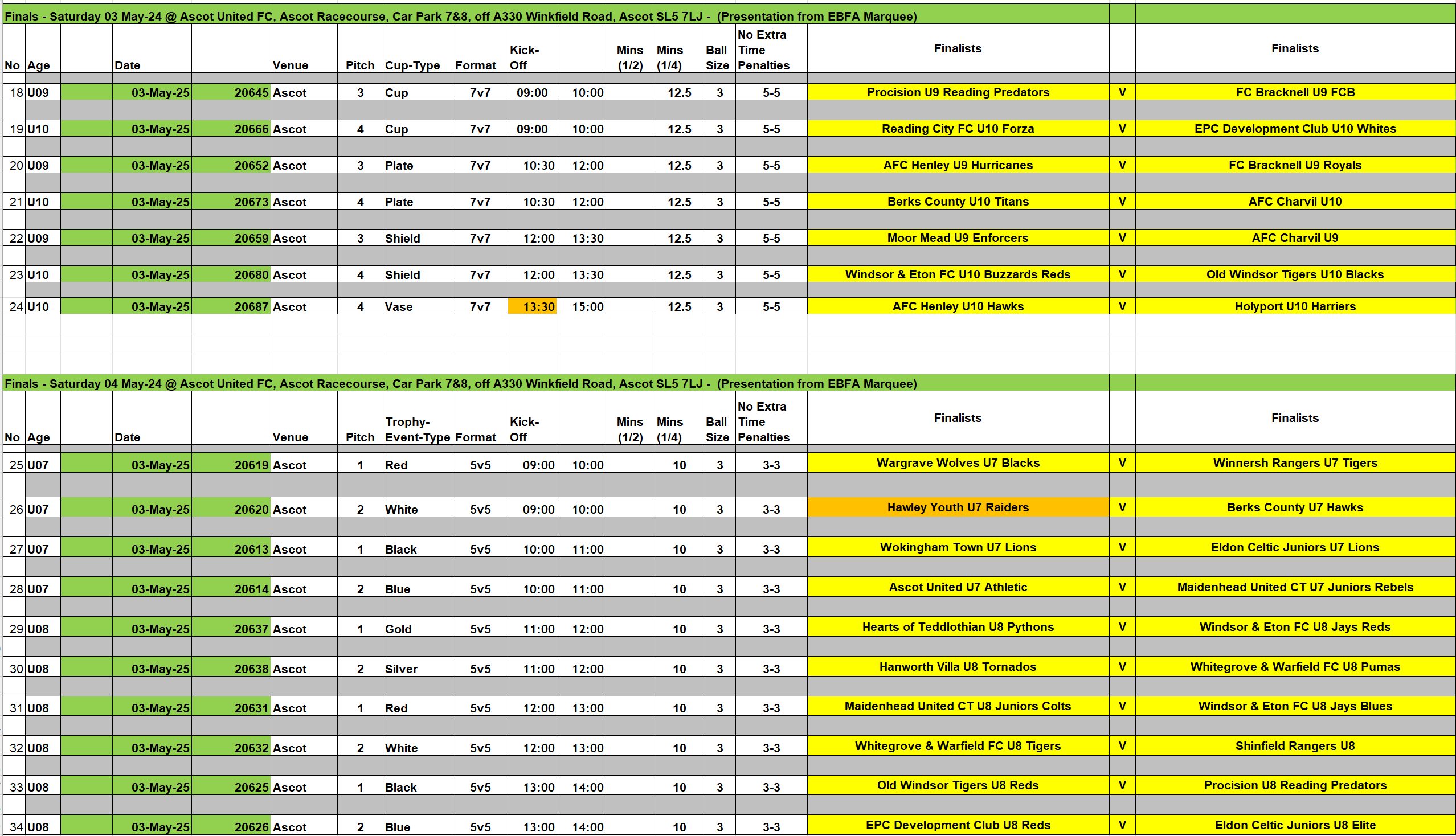
Task: Select 'Gold' event-type cell in row 29
Action: tap(418, 628)
